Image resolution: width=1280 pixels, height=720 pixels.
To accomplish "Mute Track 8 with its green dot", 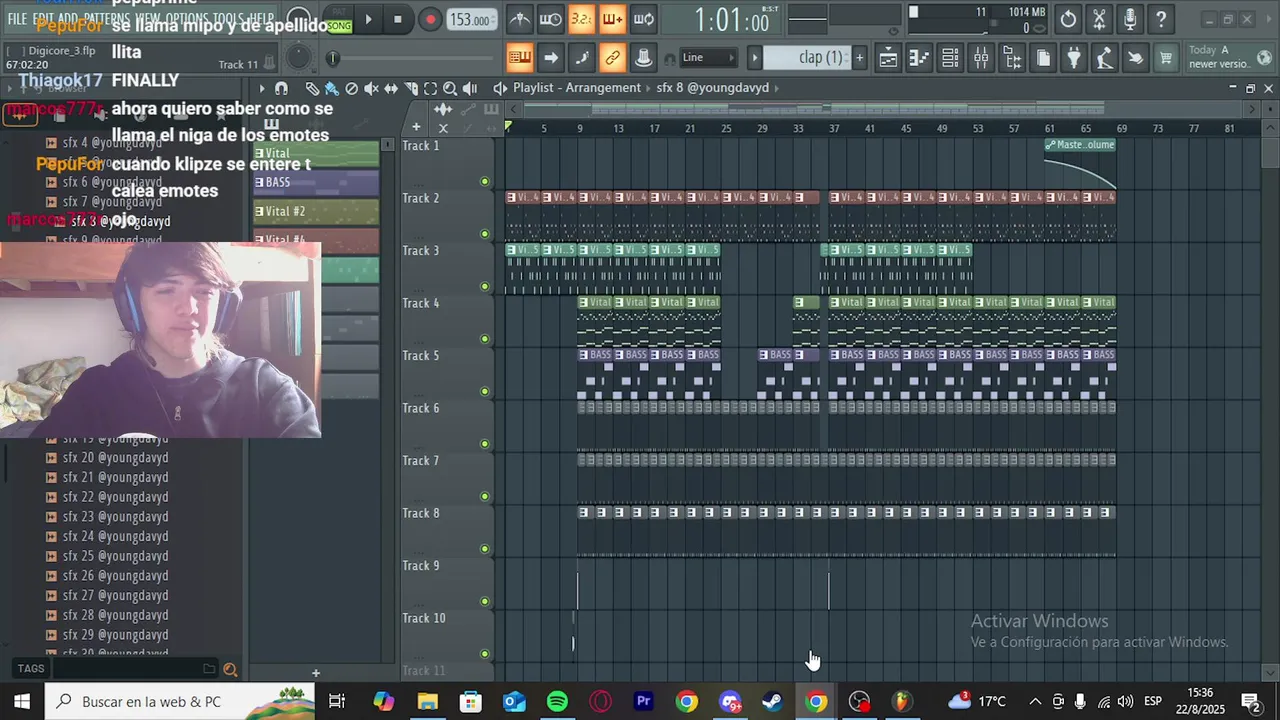I will click(x=485, y=549).
